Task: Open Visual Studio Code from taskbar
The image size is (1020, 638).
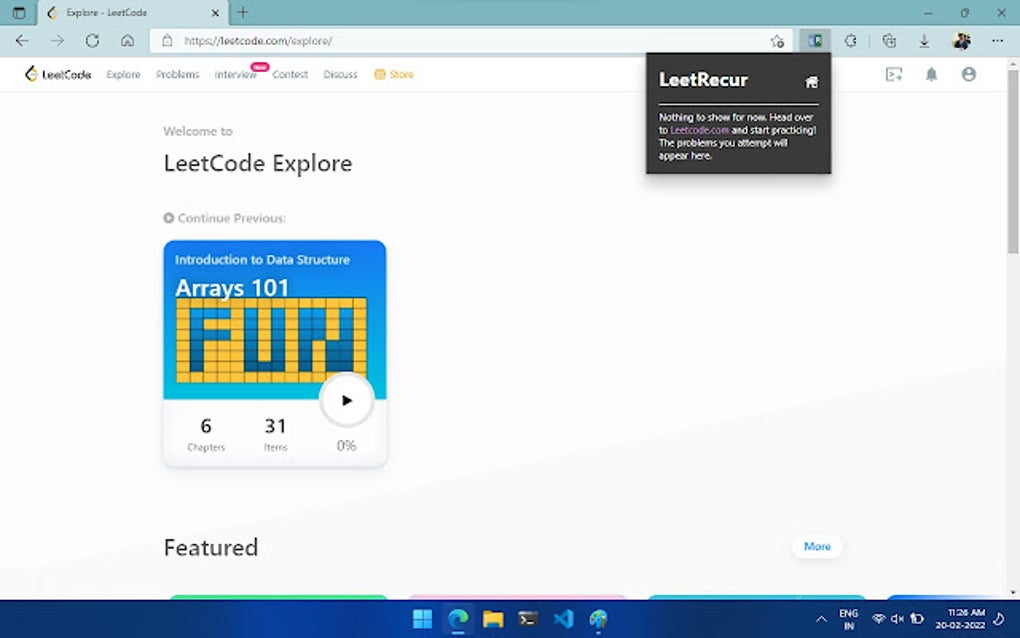Action: click(563, 618)
